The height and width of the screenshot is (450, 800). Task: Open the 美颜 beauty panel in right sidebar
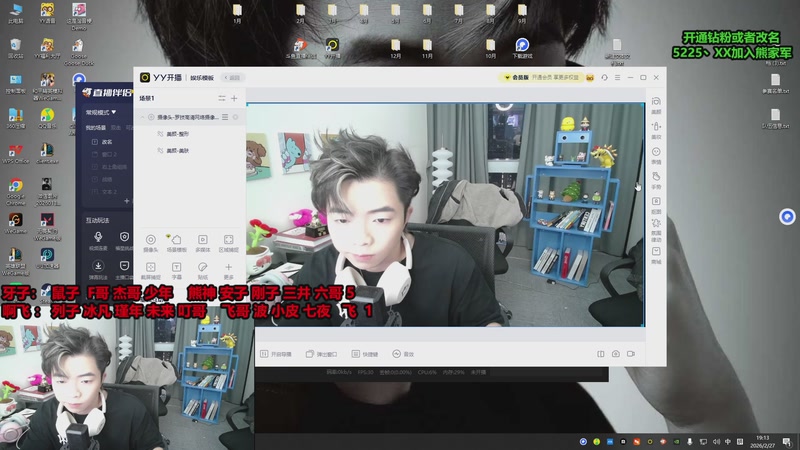pos(656,103)
